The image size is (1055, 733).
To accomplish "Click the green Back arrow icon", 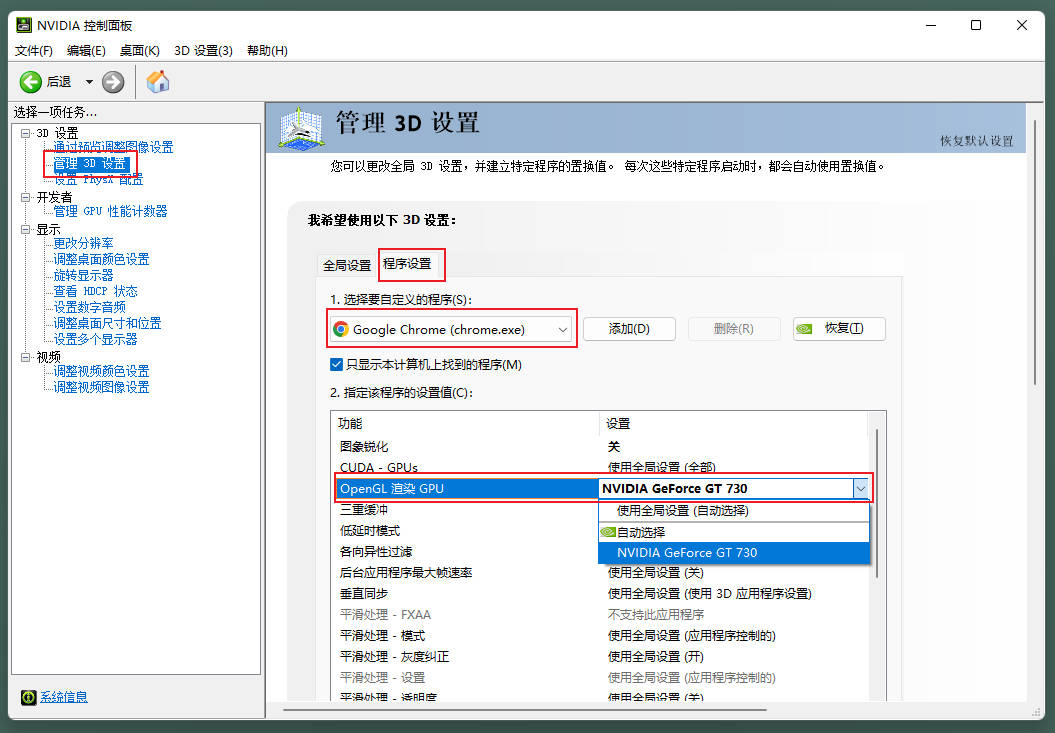I will (x=31, y=82).
